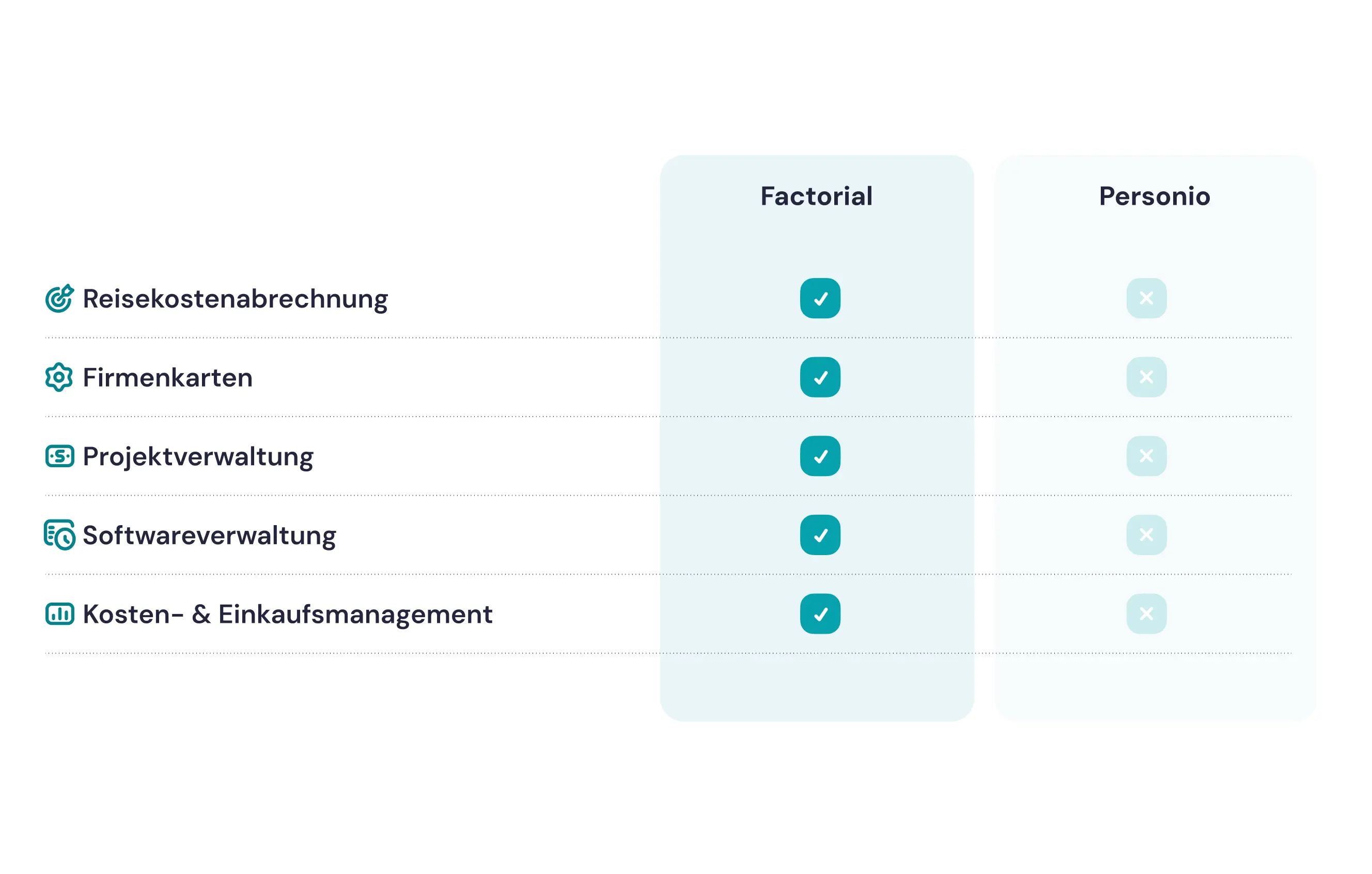
Task: Click the gear icon beside Firmenkarten
Action: point(59,377)
